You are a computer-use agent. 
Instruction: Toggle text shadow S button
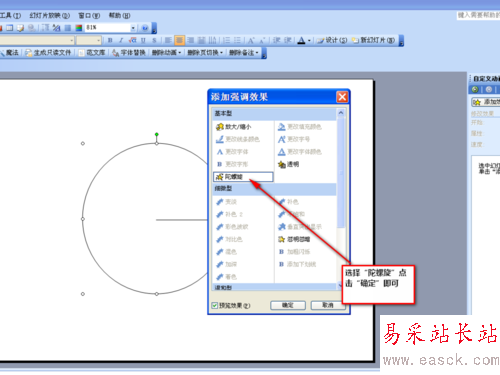(154, 40)
